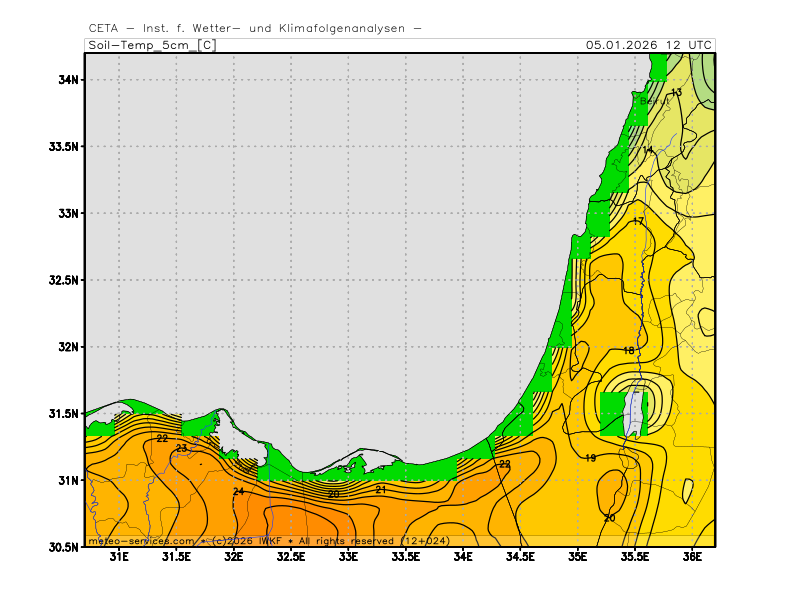This screenshot has width=800, height=600.
Task: Click the contour label 24
Action: [238, 491]
